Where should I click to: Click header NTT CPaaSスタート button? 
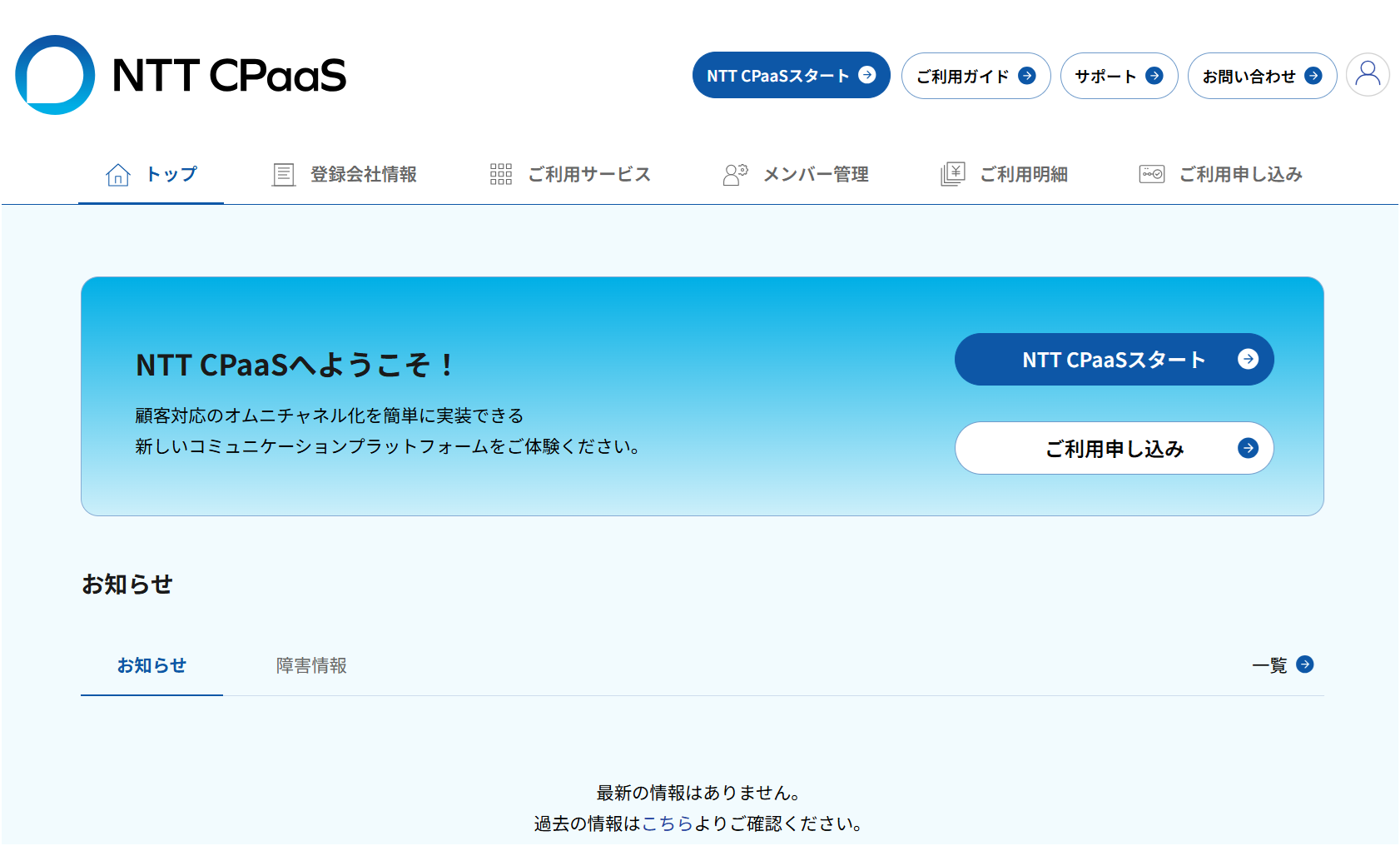point(792,75)
